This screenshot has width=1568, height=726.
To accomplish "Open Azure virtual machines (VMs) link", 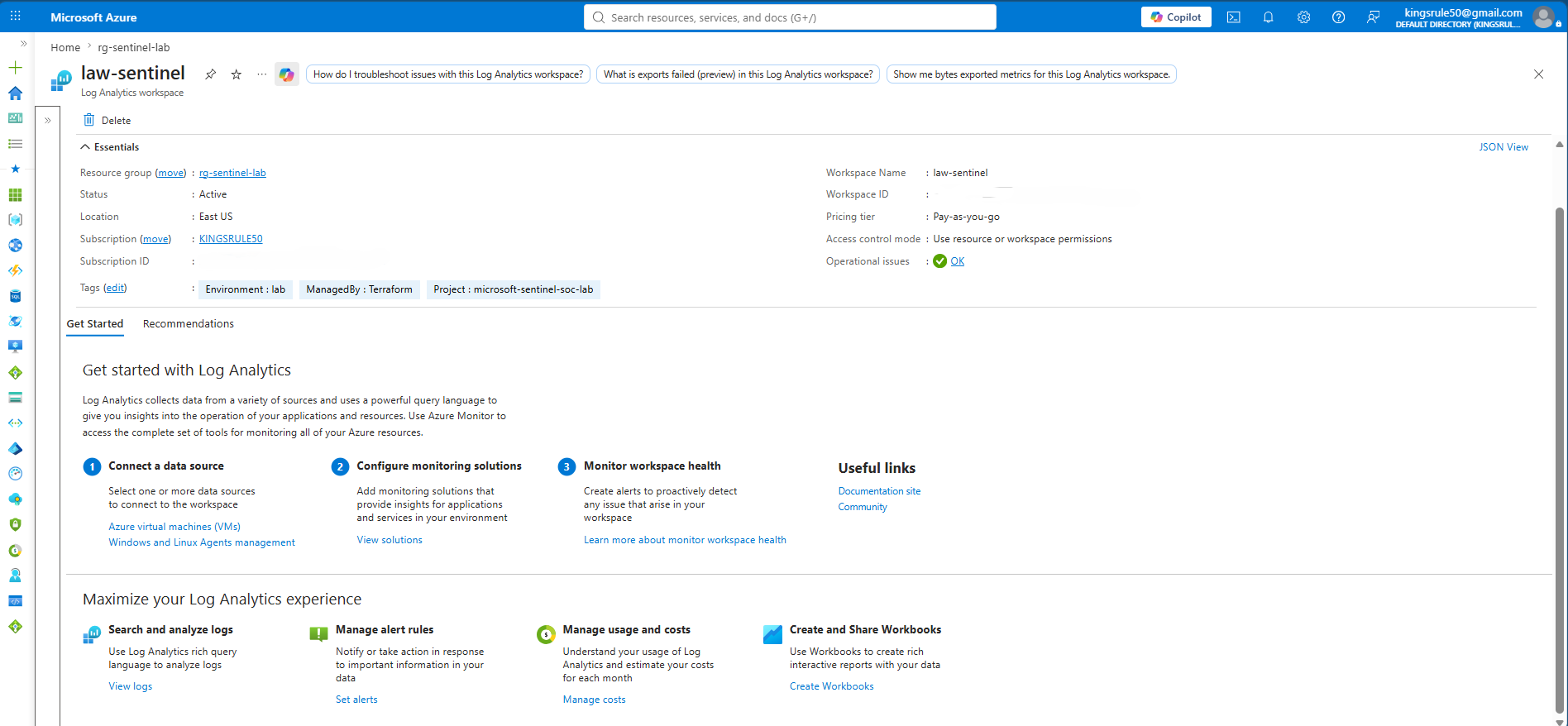I will (x=174, y=527).
